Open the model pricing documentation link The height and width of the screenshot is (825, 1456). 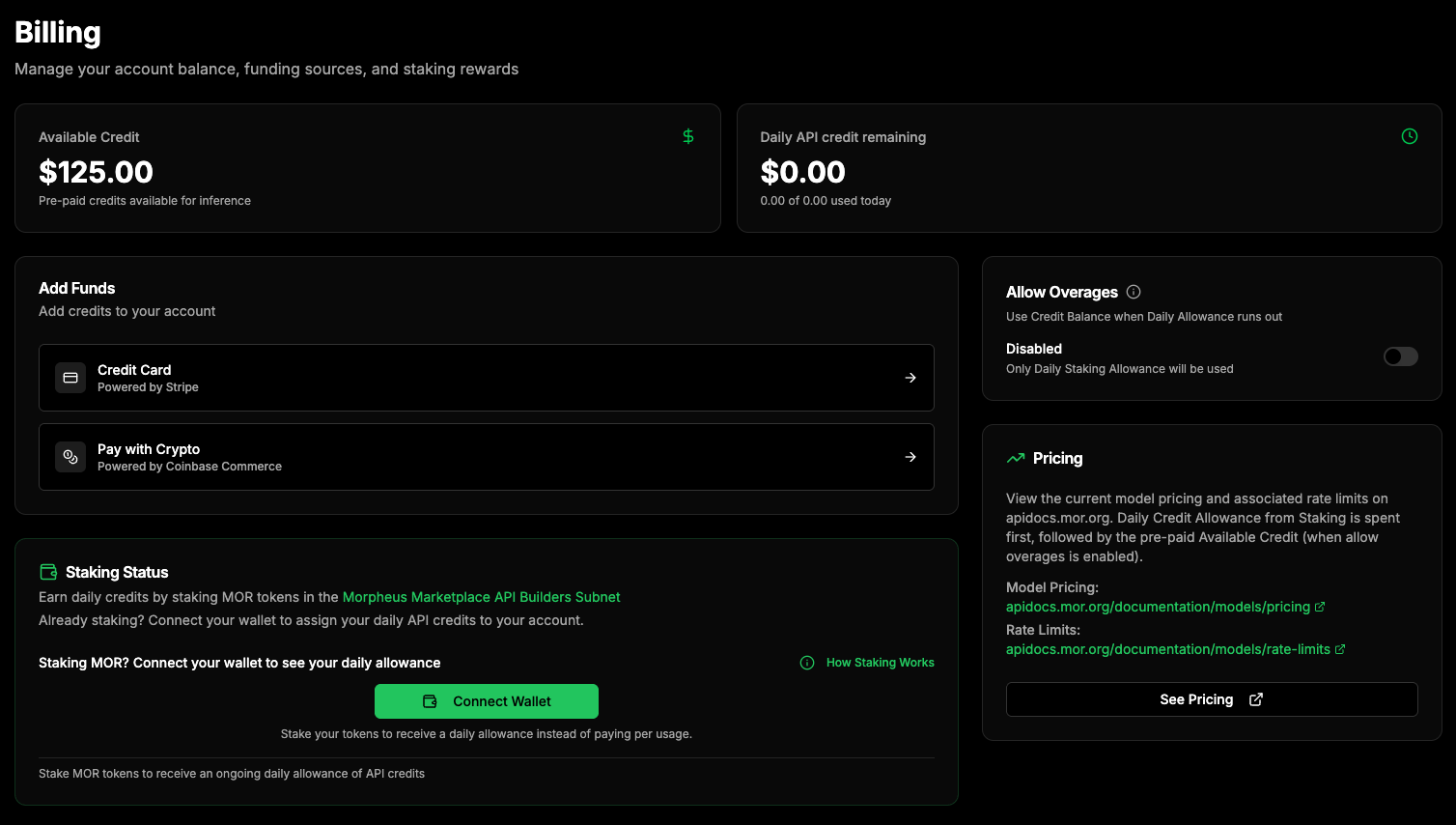(1159, 607)
